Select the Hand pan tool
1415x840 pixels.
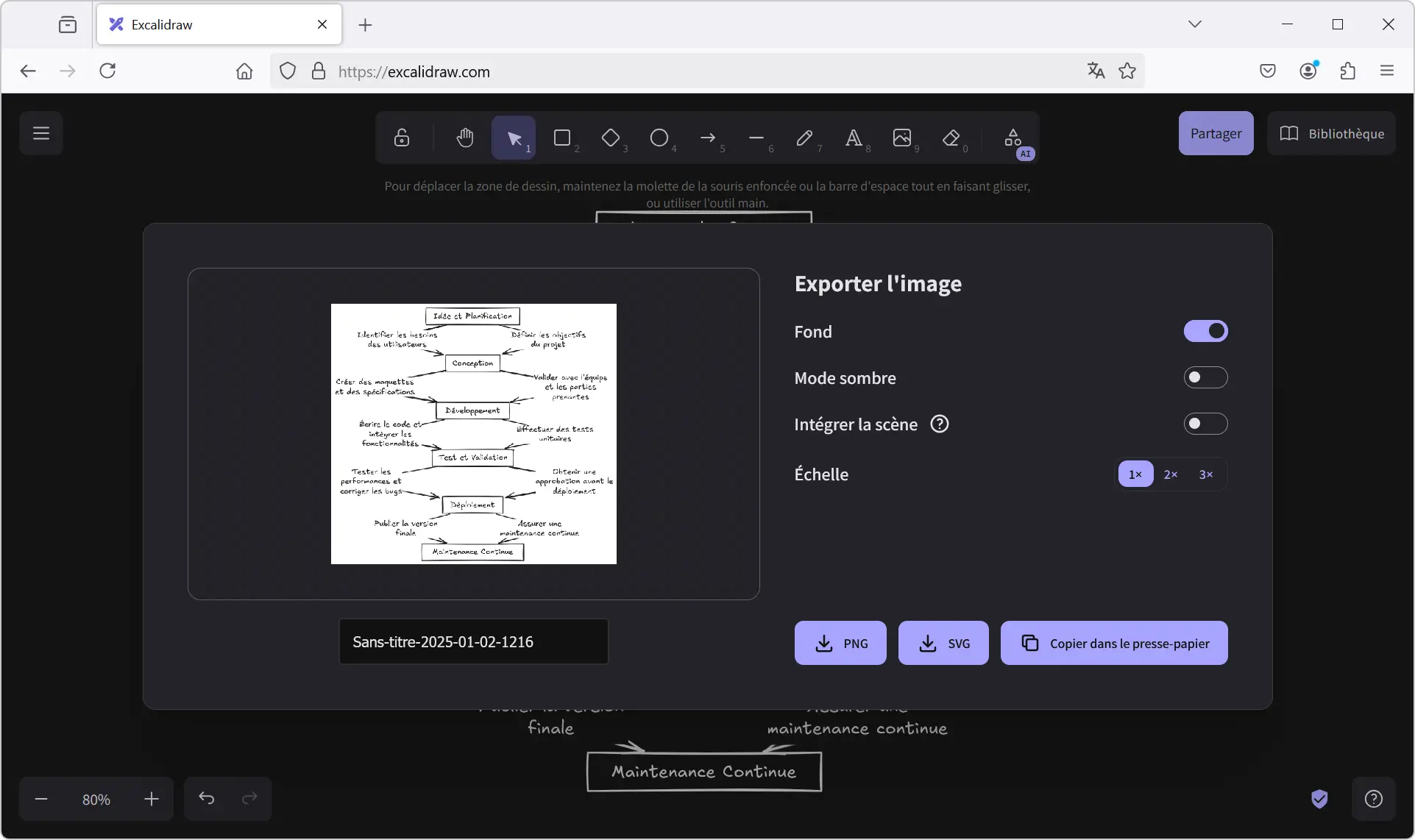(x=465, y=138)
